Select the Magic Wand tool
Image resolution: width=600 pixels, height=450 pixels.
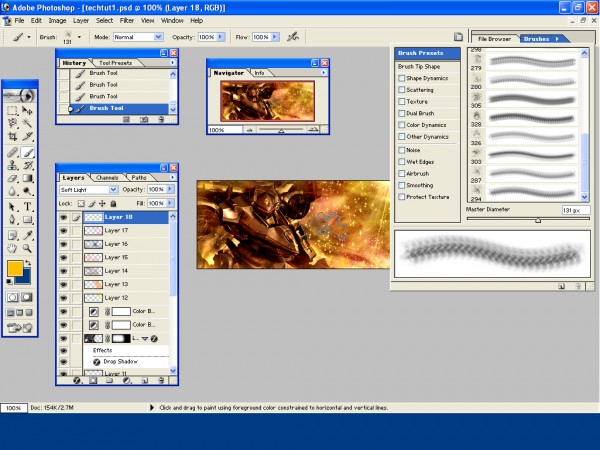(27, 123)
